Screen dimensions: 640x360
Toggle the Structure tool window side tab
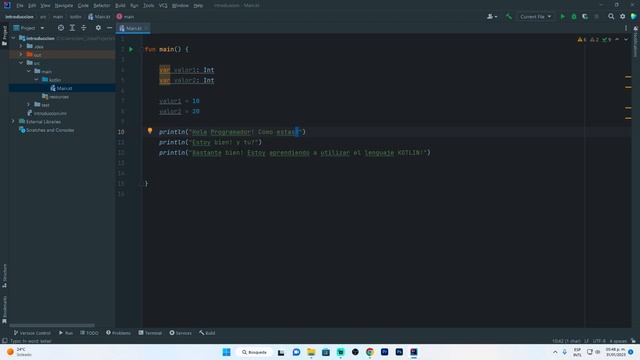click(4, 276)
